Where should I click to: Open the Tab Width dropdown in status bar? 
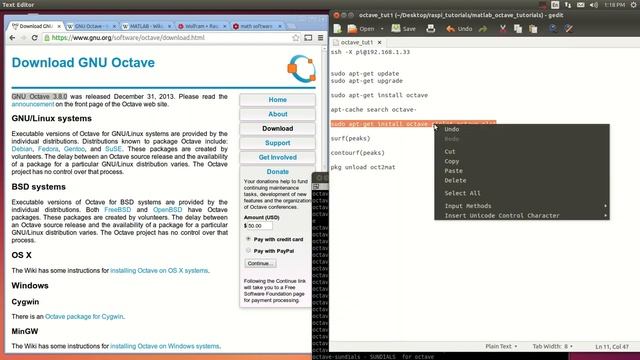click(552, 346)
